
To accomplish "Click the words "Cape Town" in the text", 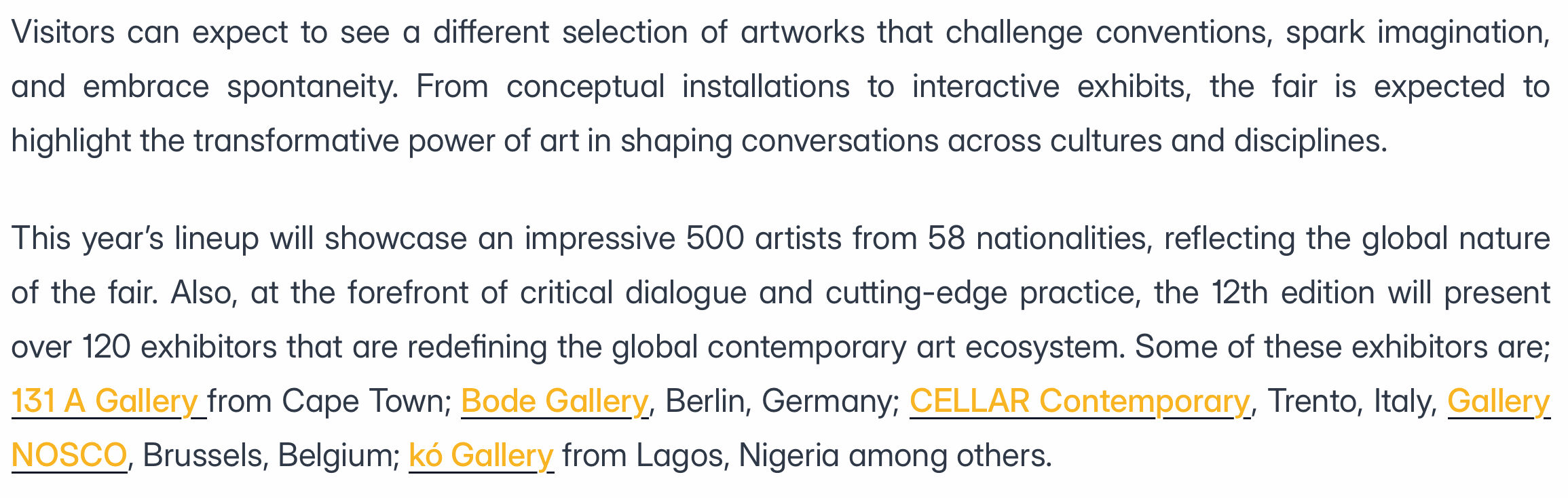I will coord(367,401).
